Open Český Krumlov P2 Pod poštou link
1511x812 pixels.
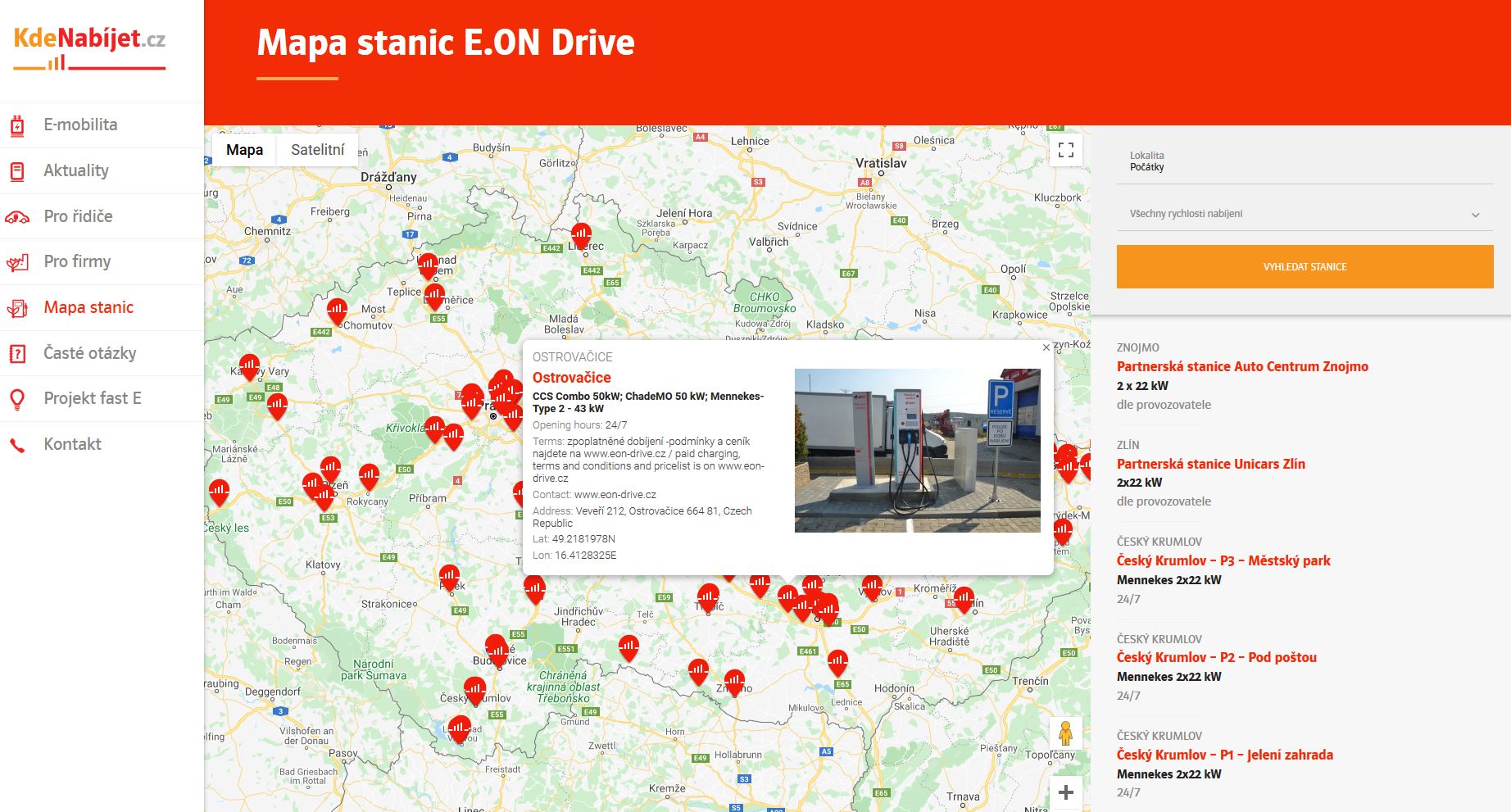click(1217, 657)
